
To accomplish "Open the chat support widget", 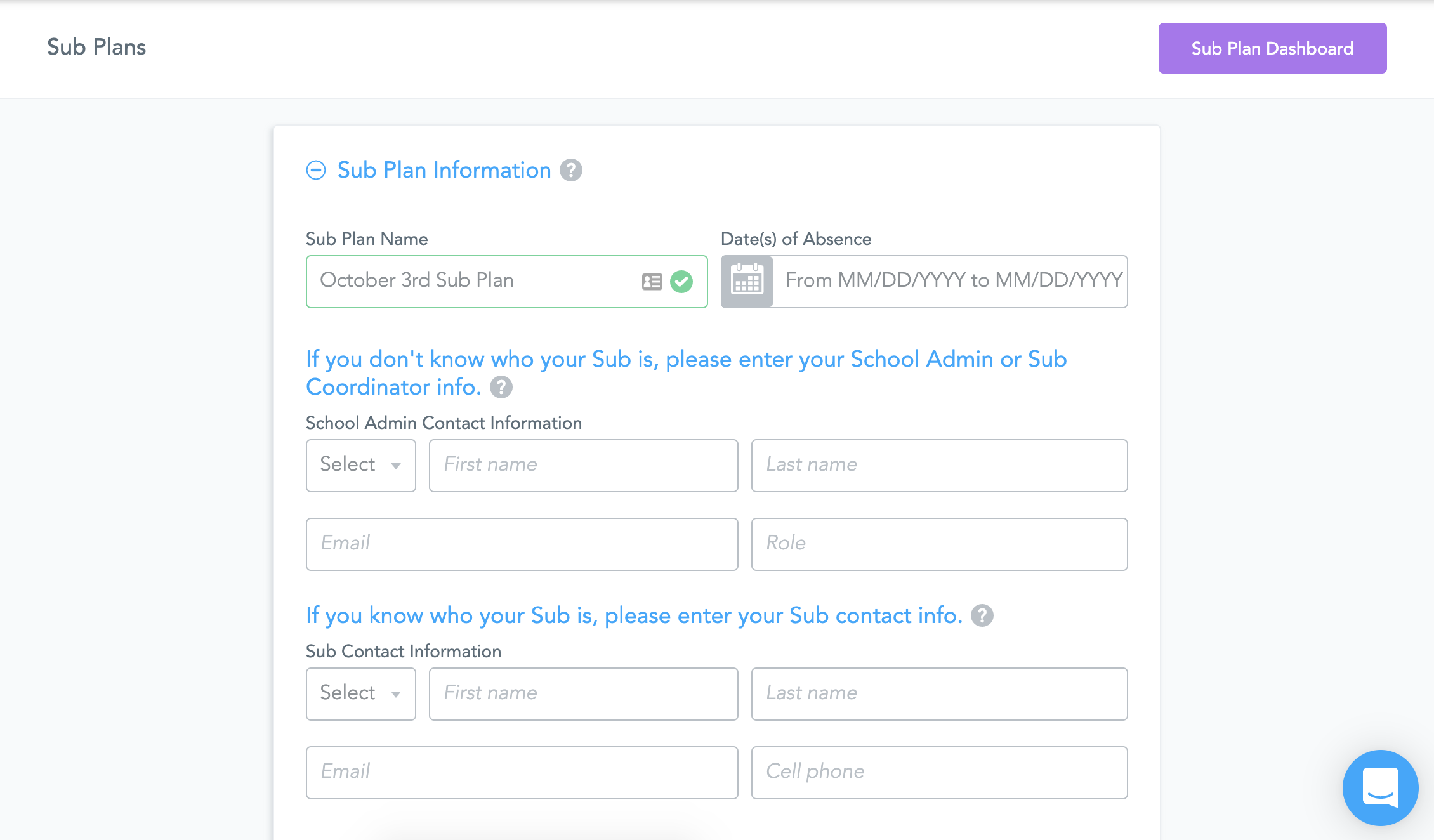I will [x=1380, y=787].
